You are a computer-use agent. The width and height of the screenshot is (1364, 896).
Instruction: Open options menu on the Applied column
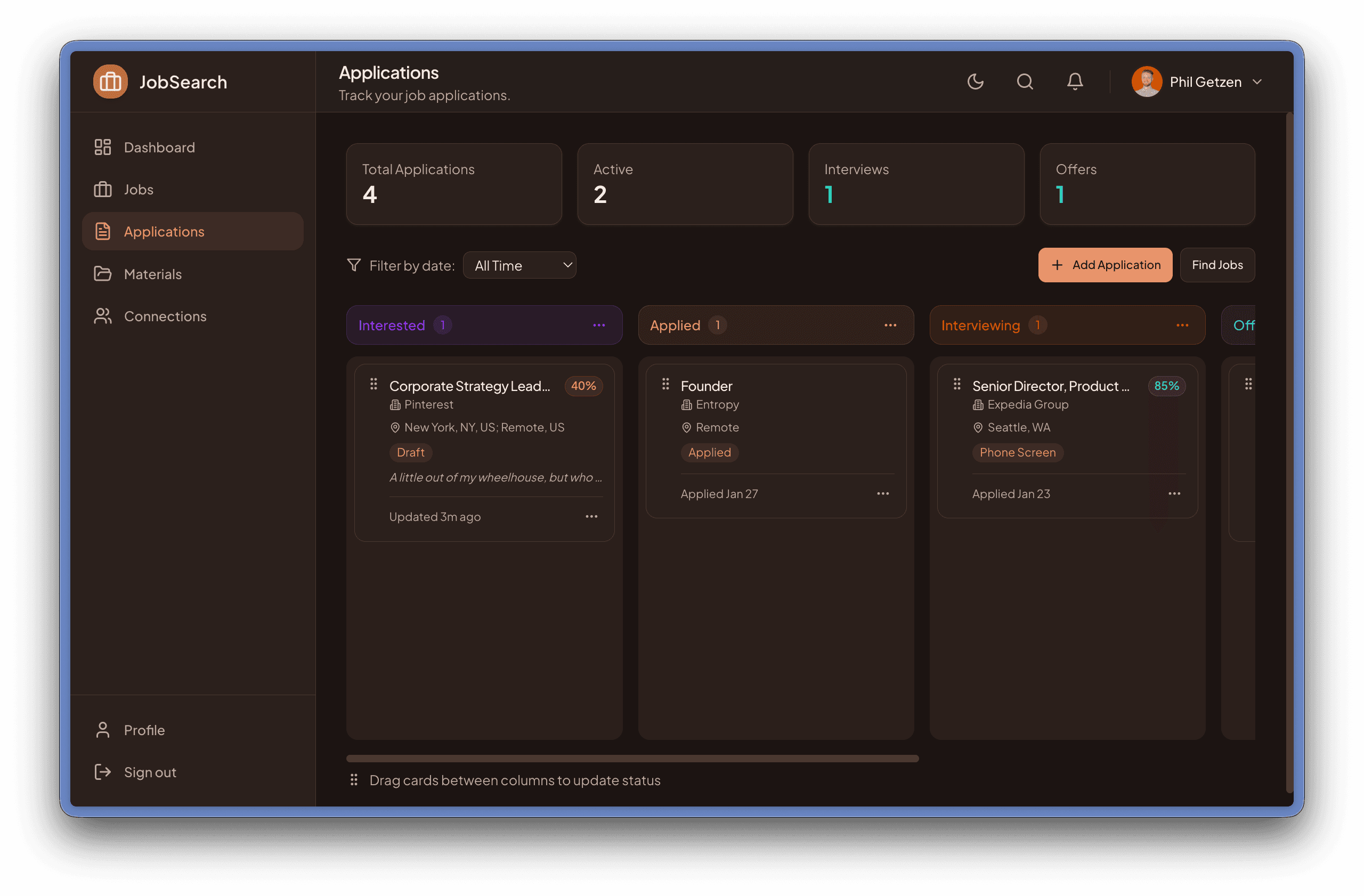(891, 325)
